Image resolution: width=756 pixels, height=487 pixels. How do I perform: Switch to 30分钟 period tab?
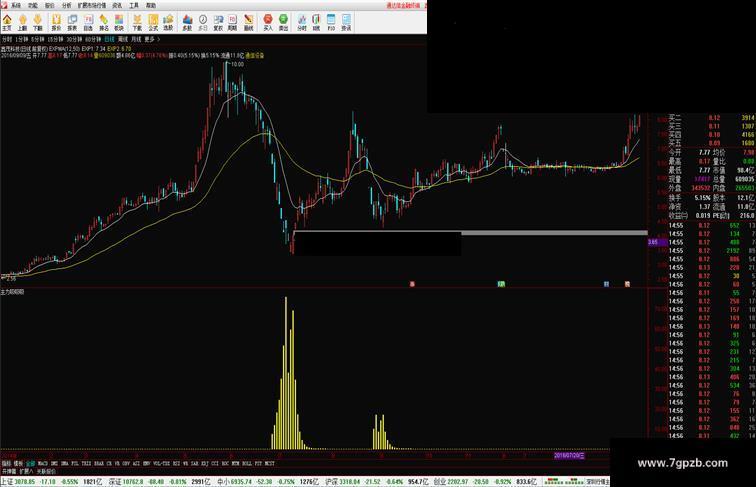(x=74, y=39)
